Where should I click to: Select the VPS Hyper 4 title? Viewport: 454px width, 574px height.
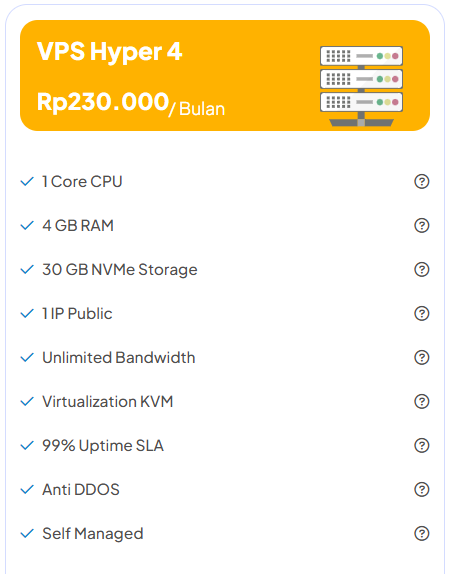109,52
